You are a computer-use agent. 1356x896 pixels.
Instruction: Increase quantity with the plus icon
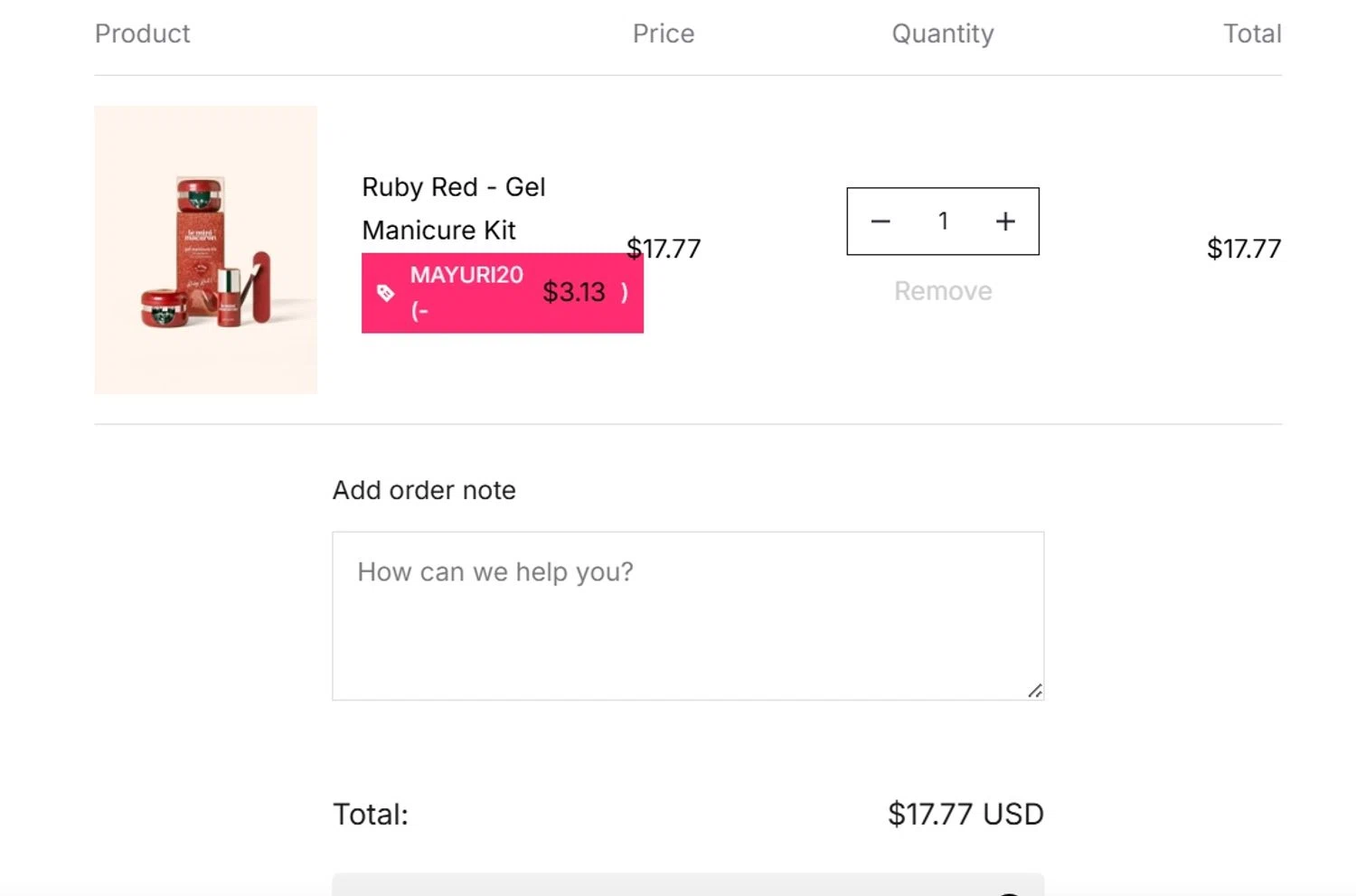click(1005, 222)
